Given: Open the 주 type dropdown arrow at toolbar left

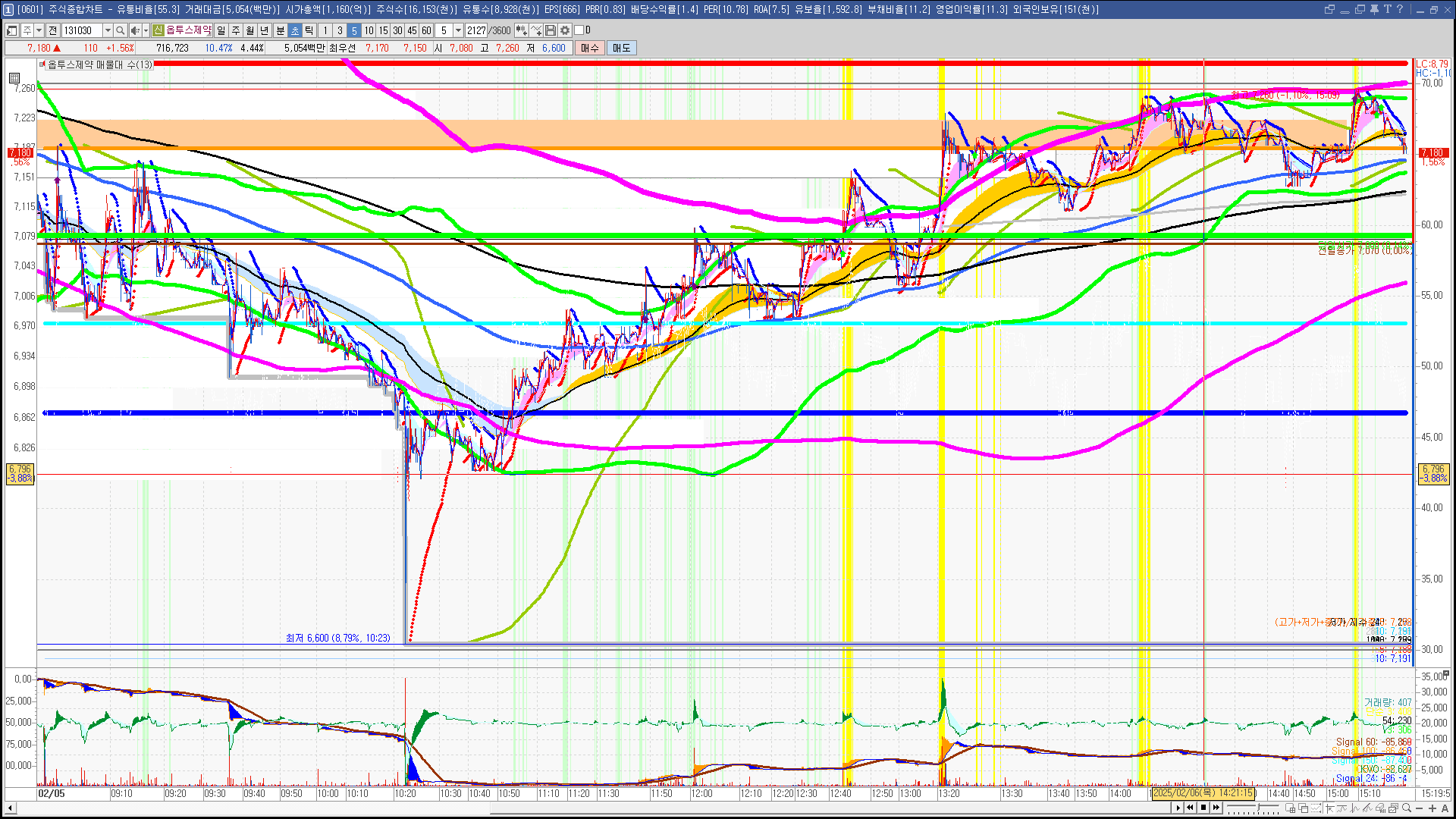Looking at the screenshot, I should (x=39, y=30).
